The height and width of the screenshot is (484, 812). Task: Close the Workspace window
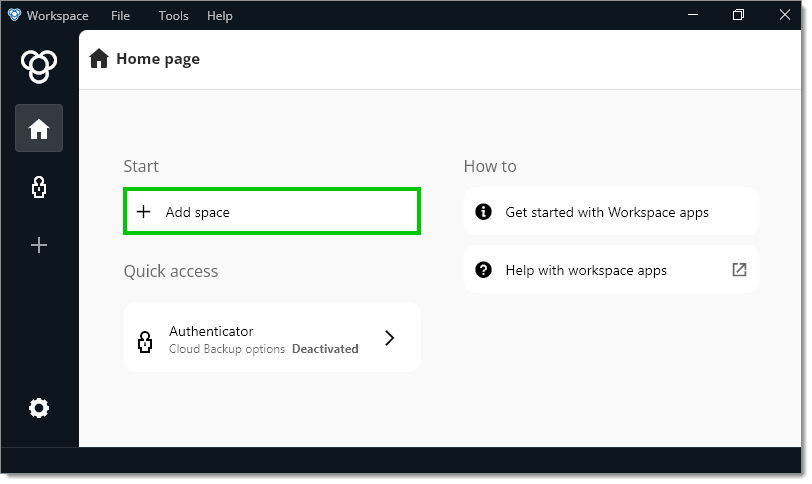tap(785, 15)
